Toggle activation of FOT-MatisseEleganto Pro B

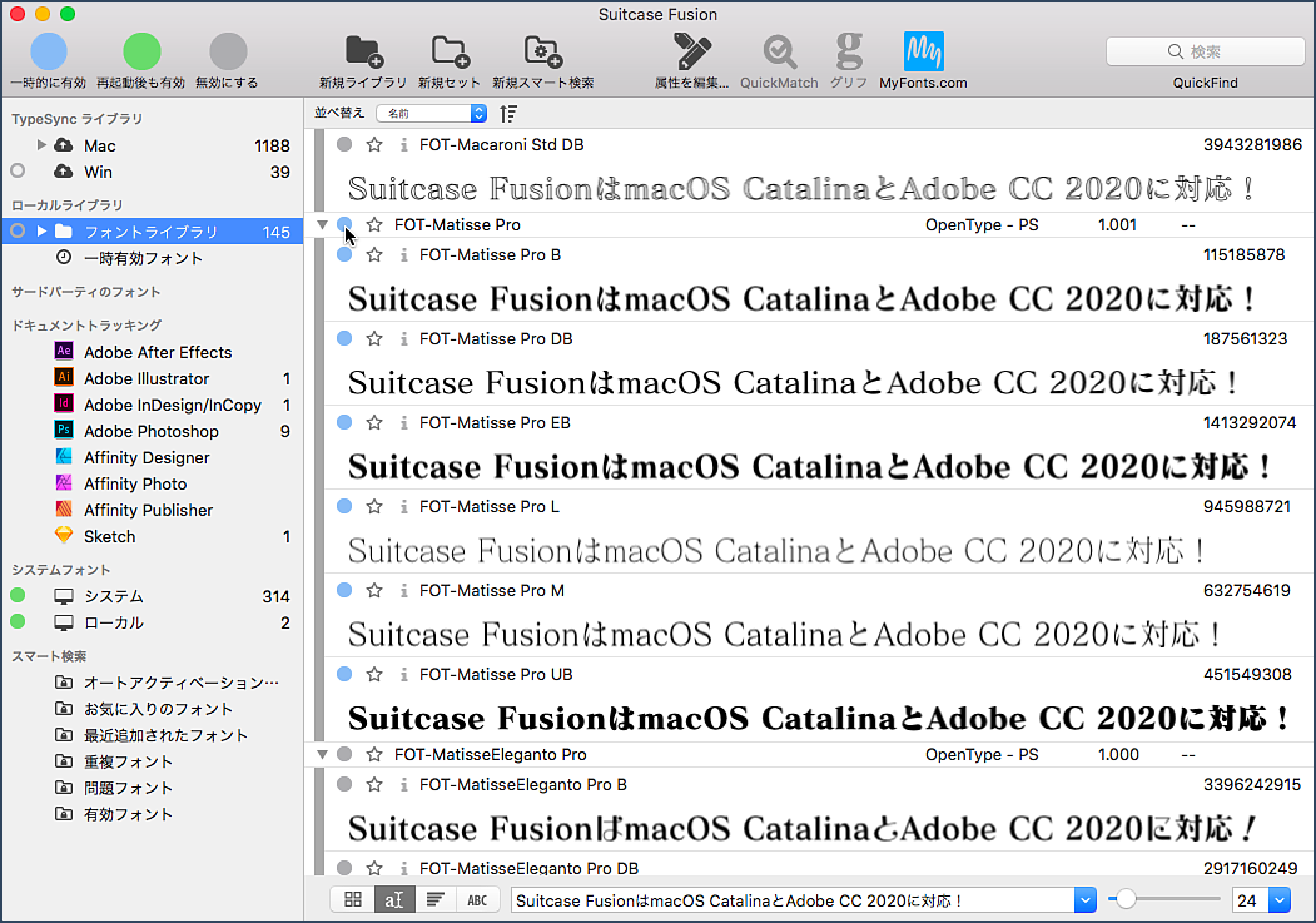tap(344, 784)
